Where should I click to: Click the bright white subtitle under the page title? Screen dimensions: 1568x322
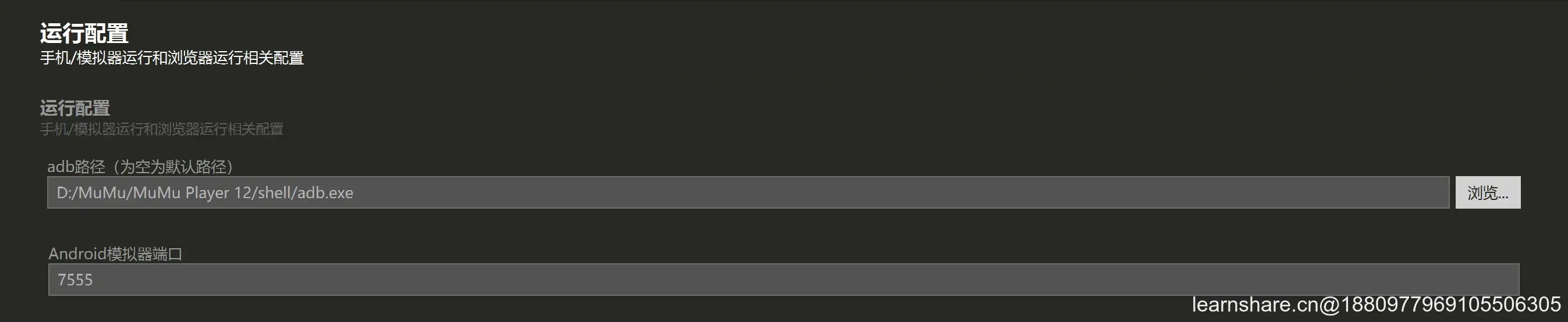point(172,58)
